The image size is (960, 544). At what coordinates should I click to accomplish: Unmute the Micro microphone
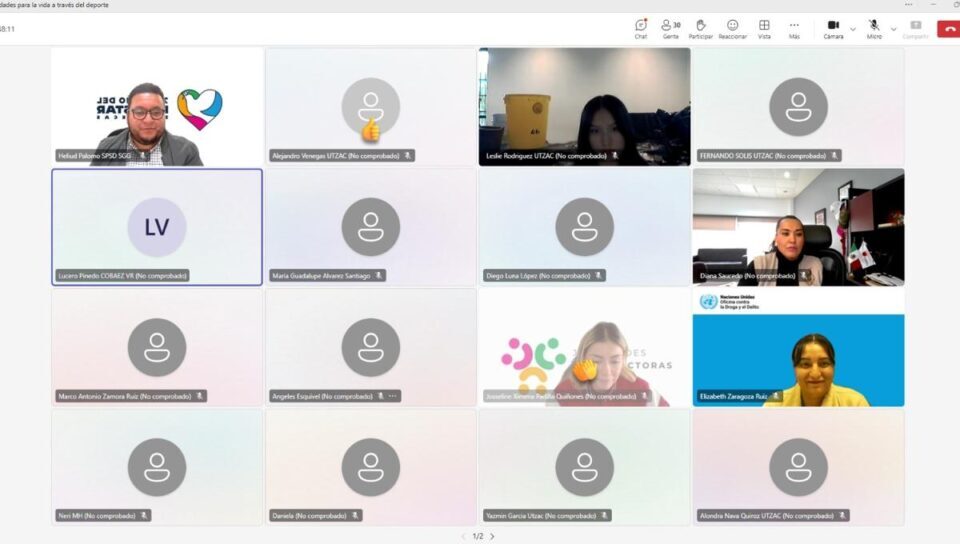[x=873, y=28]
